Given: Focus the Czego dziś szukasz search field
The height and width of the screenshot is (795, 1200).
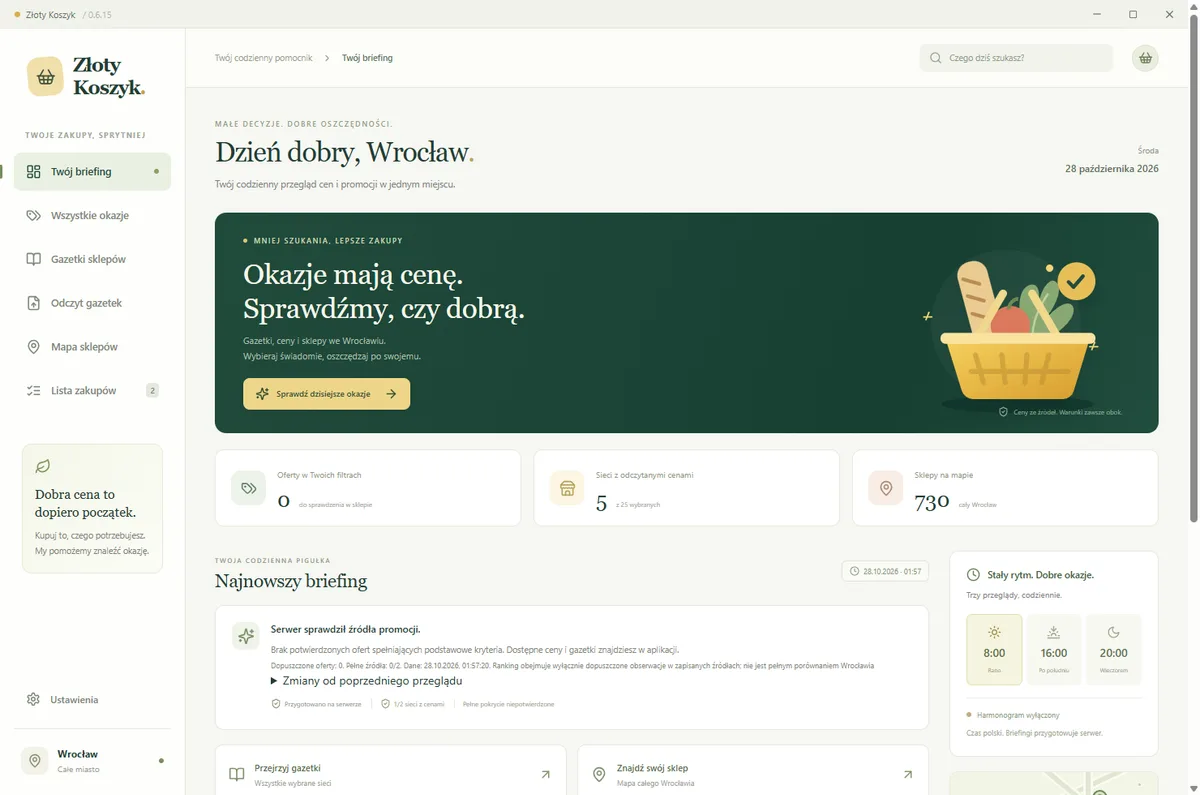Looking at the screenshot, I should click(1016, 58).
